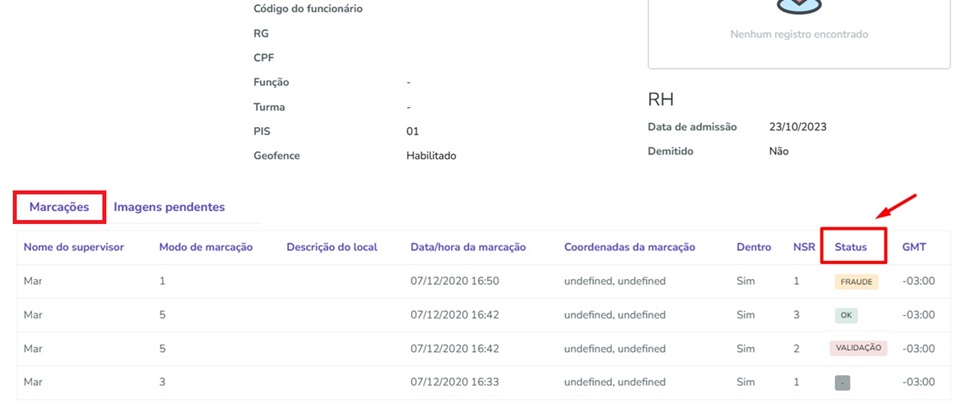Click Data/hora da marcação column header
The width and height of the screenshot is (966, 420).
468,247
